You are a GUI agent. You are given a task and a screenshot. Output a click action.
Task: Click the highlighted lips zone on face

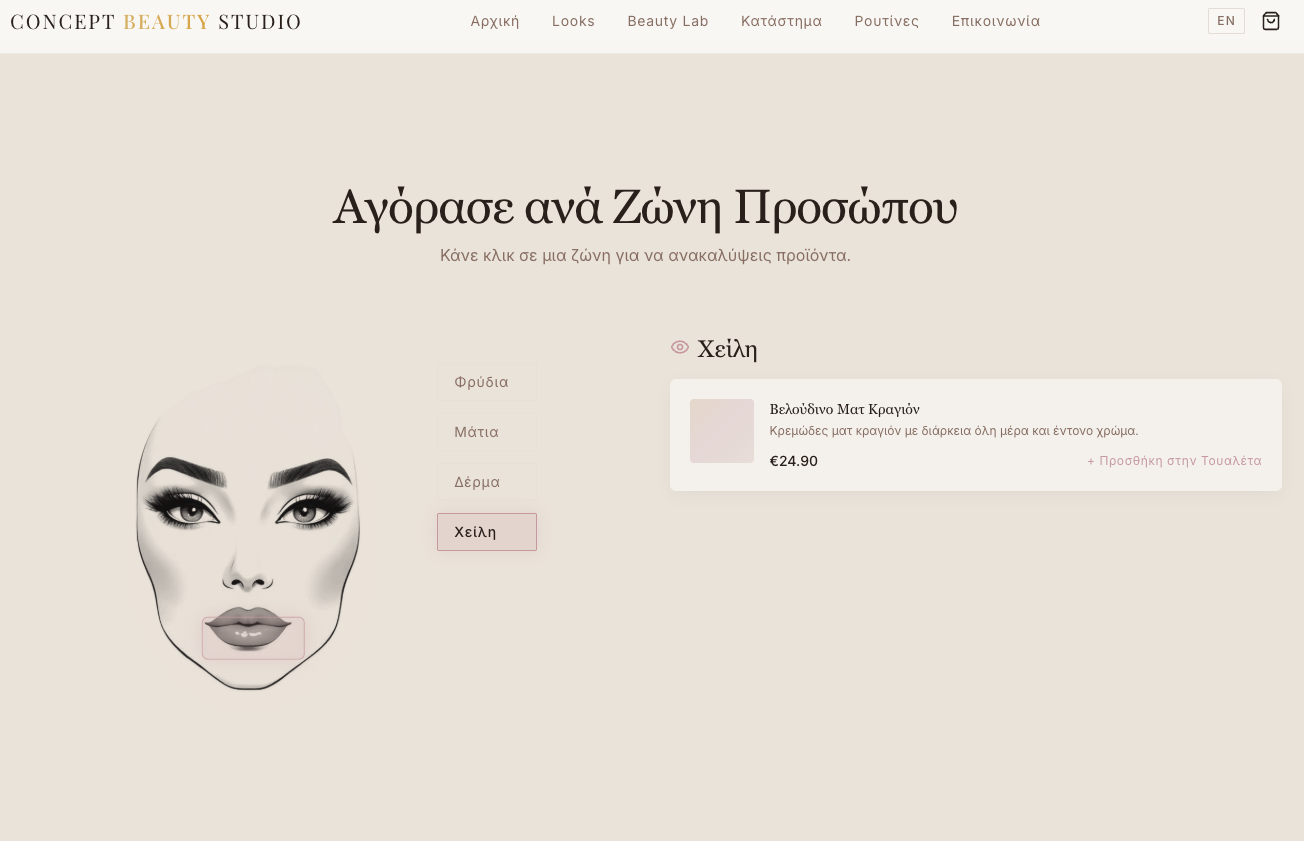[x=253, y=638]
